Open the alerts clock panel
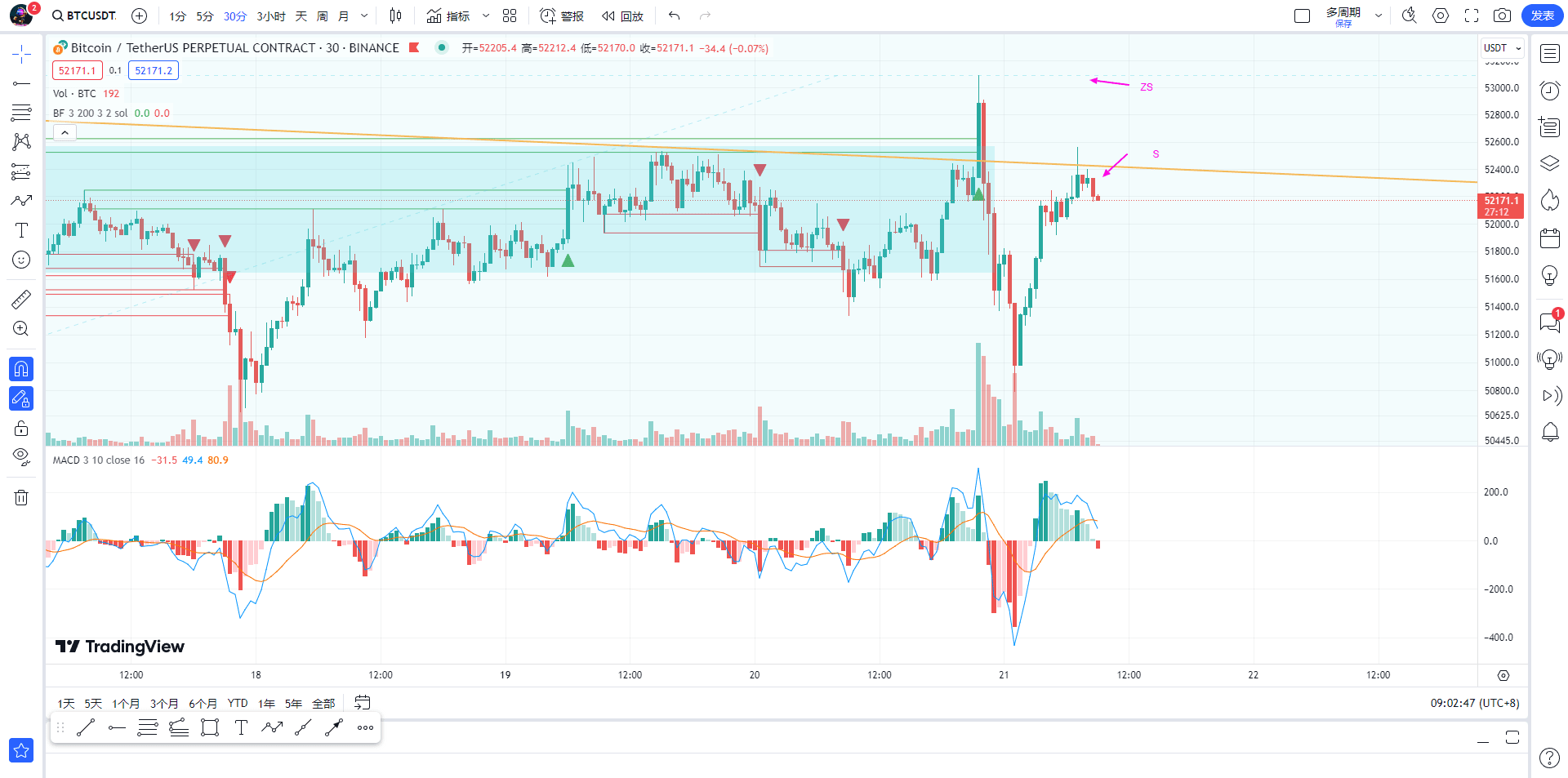Image resolution: width=1568 pixels, height=778 pixels. click(1549, 91)
